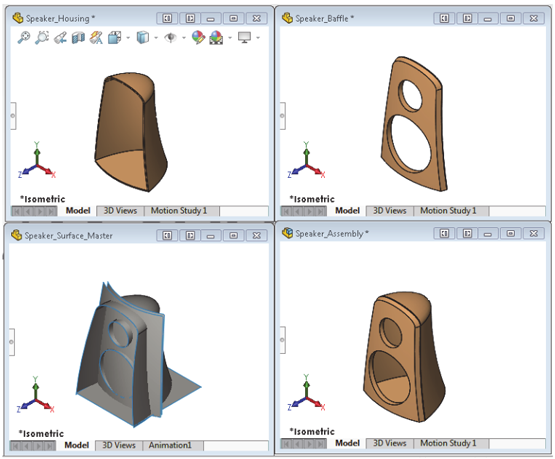
Task: Click the Speaker_Assembly orientation triad
Action: pos(306,393)
